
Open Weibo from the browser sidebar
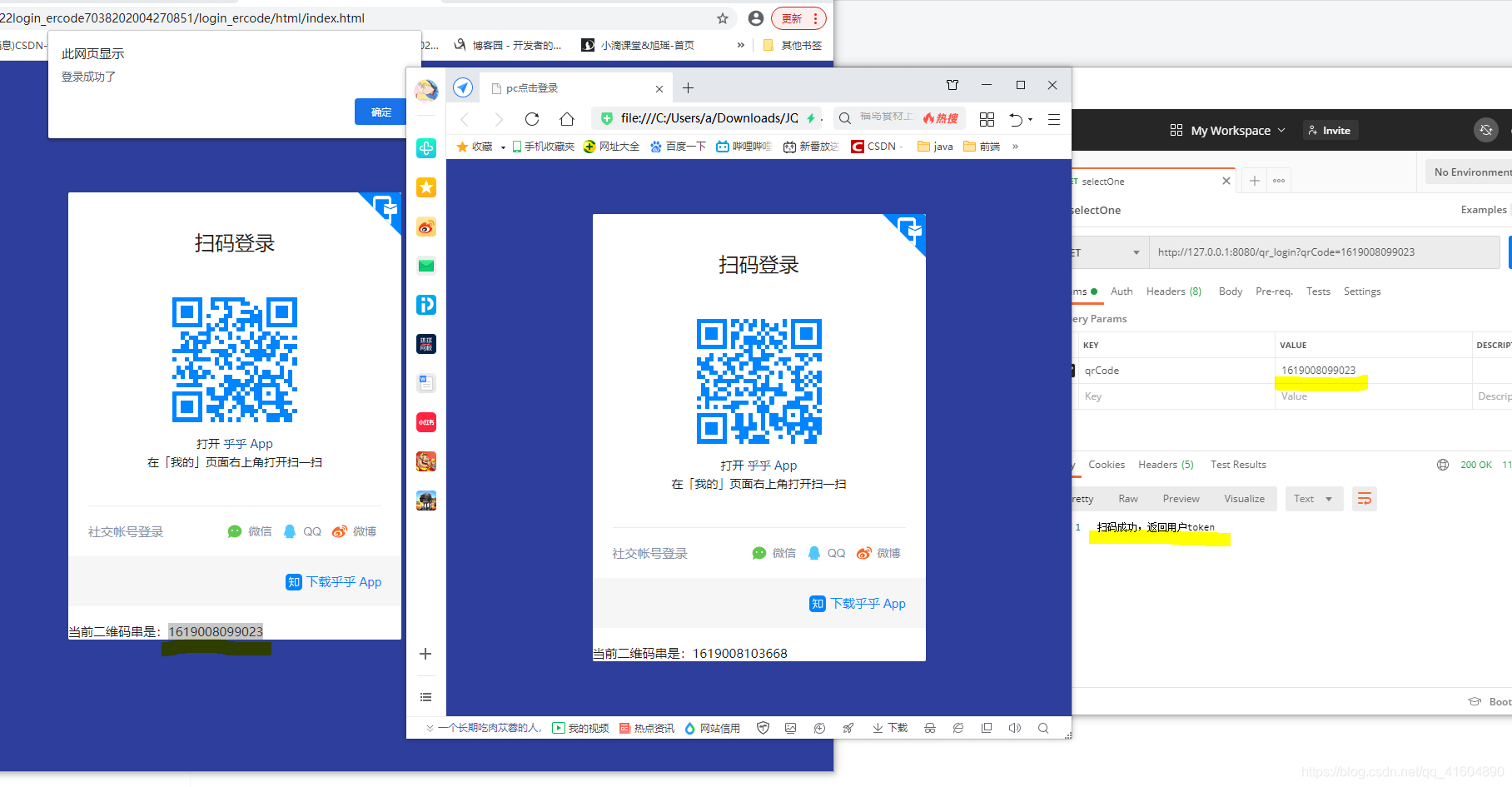[425, 227]
